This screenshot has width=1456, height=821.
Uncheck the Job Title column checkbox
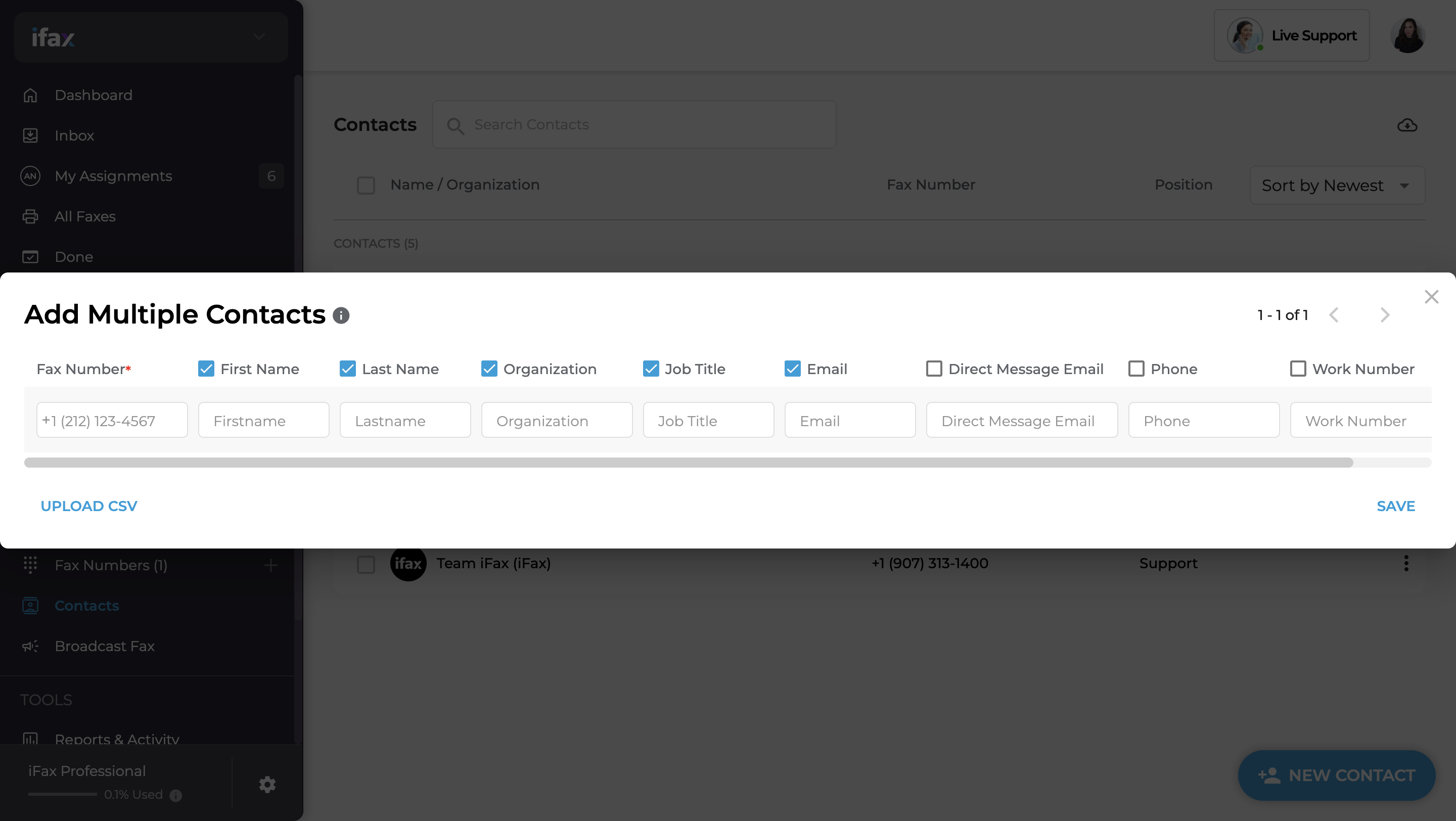point(651,369)
